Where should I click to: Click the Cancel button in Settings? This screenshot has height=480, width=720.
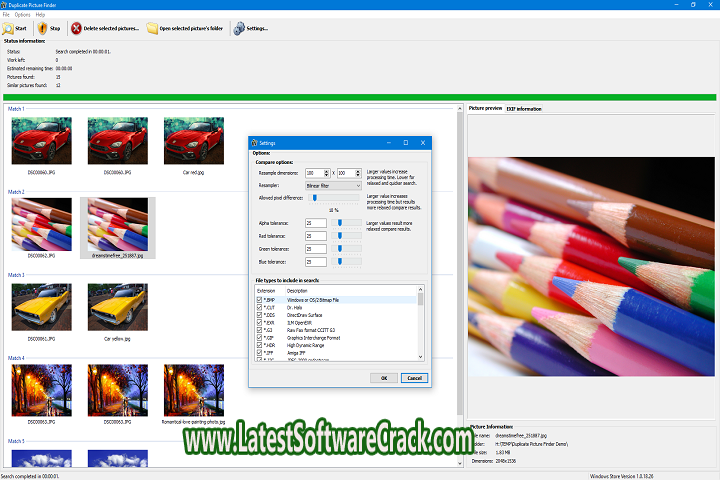[x=414, y=378]
